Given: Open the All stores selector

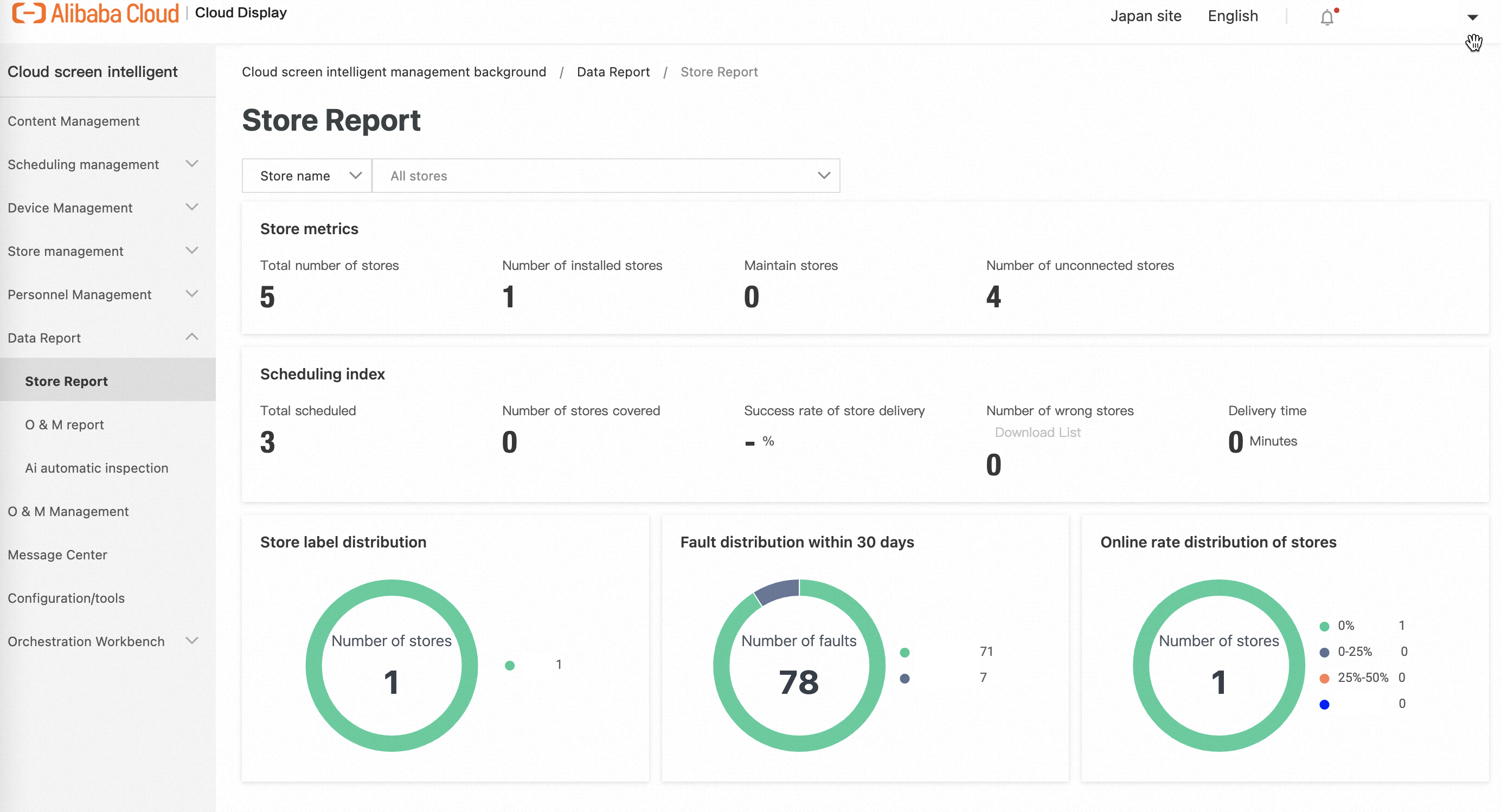Looking at the screenshot, I should click(606, 175).
